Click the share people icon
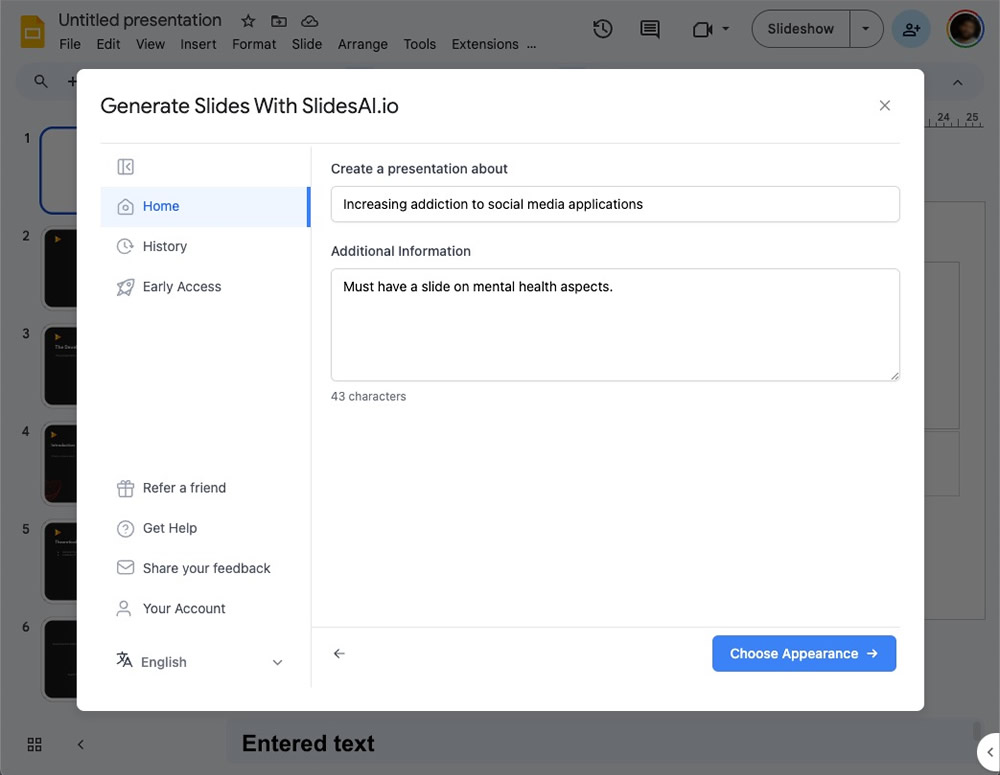1000x775 pixels. click(911, 29)
